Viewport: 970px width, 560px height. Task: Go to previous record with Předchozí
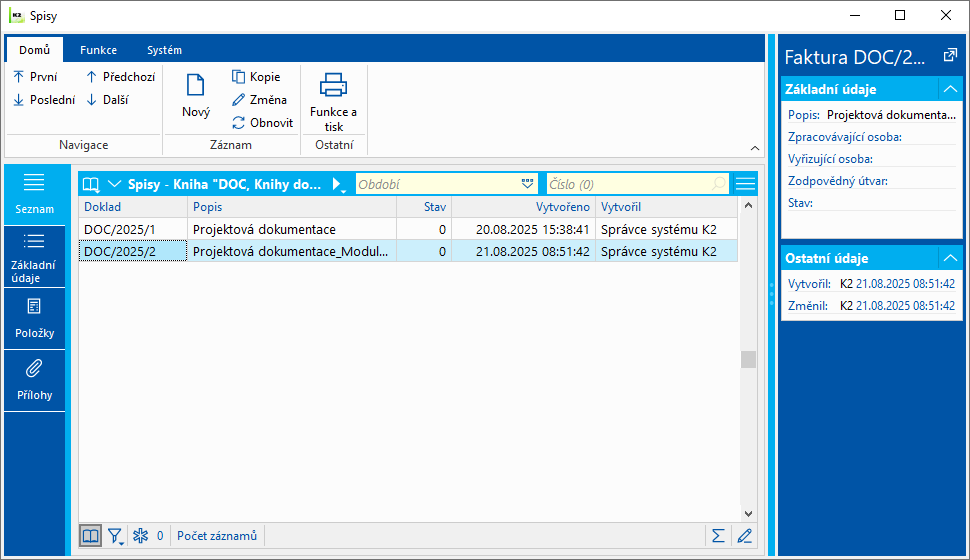(120, 77)
